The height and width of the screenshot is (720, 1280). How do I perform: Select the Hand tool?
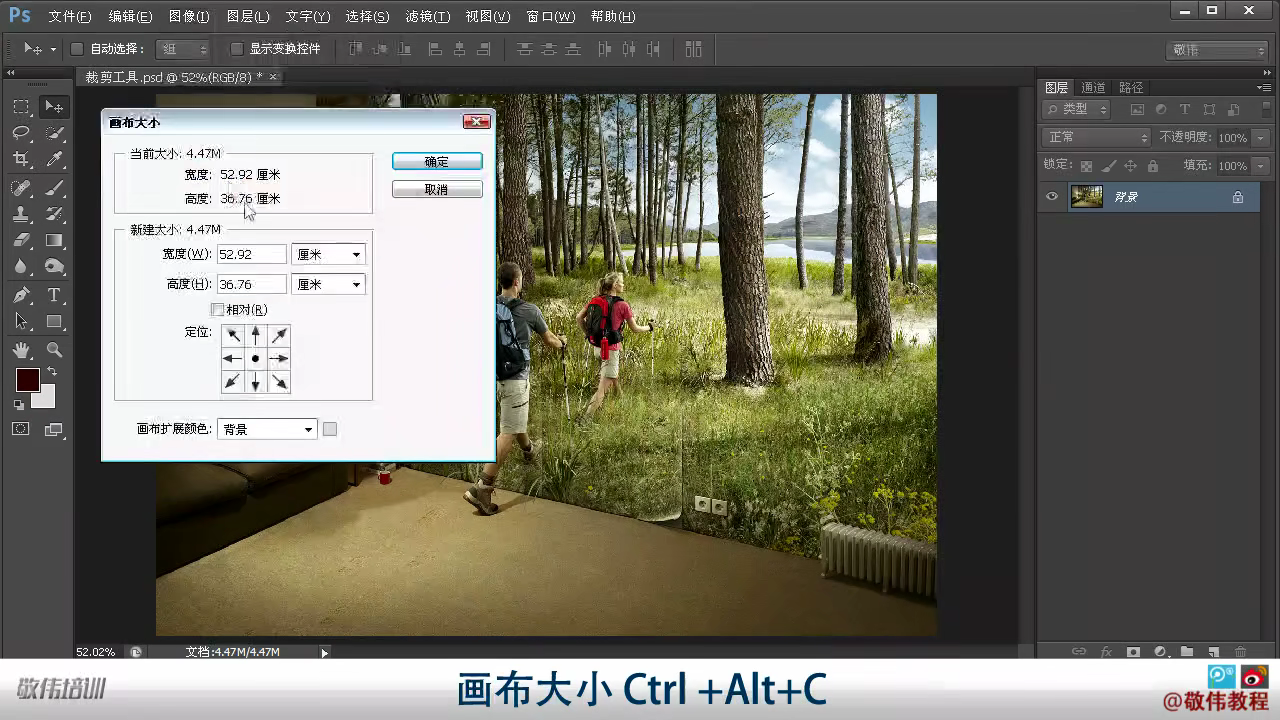click(x=21, y=350)
